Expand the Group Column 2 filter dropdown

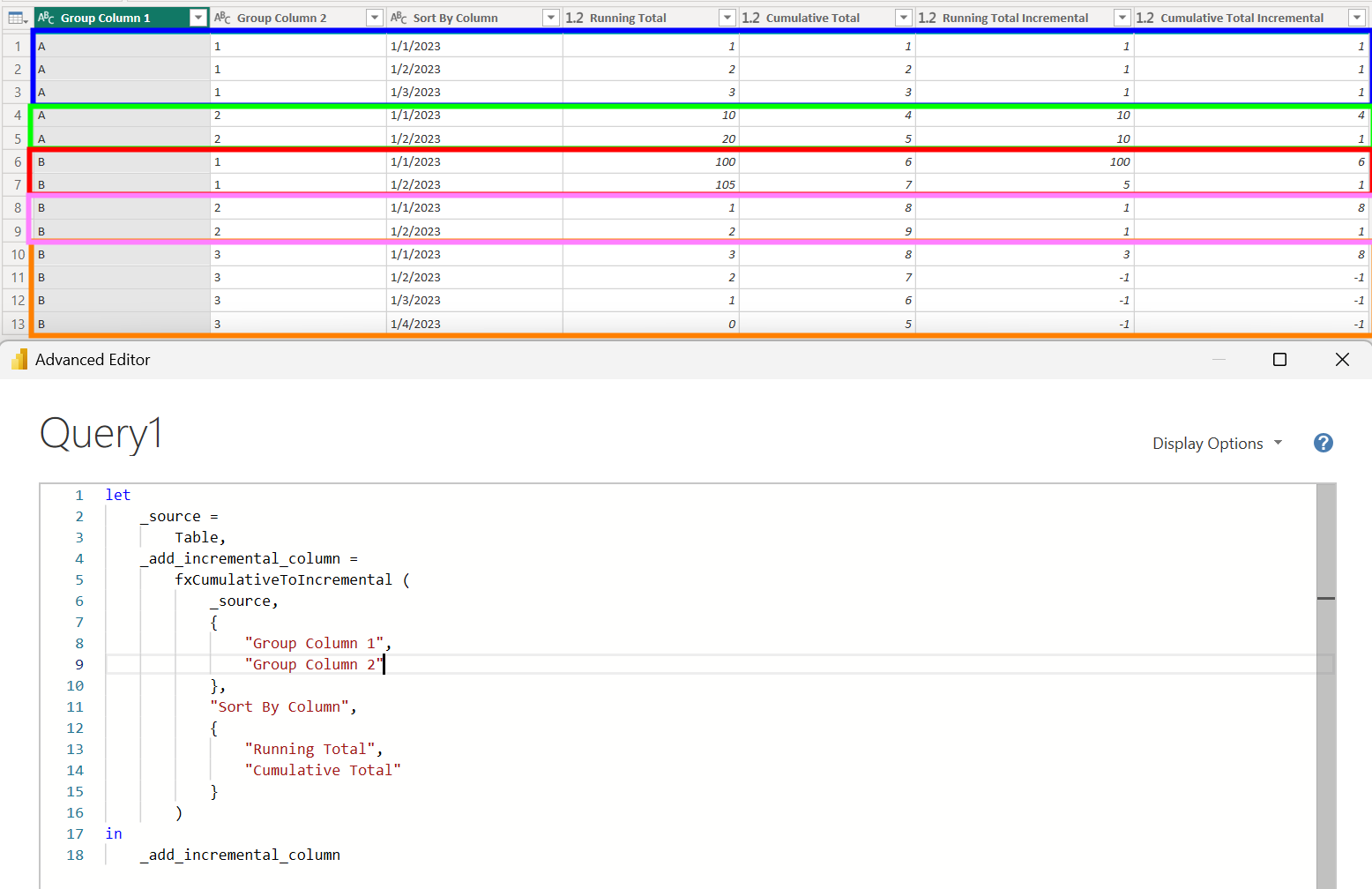[x=375, y=18]
